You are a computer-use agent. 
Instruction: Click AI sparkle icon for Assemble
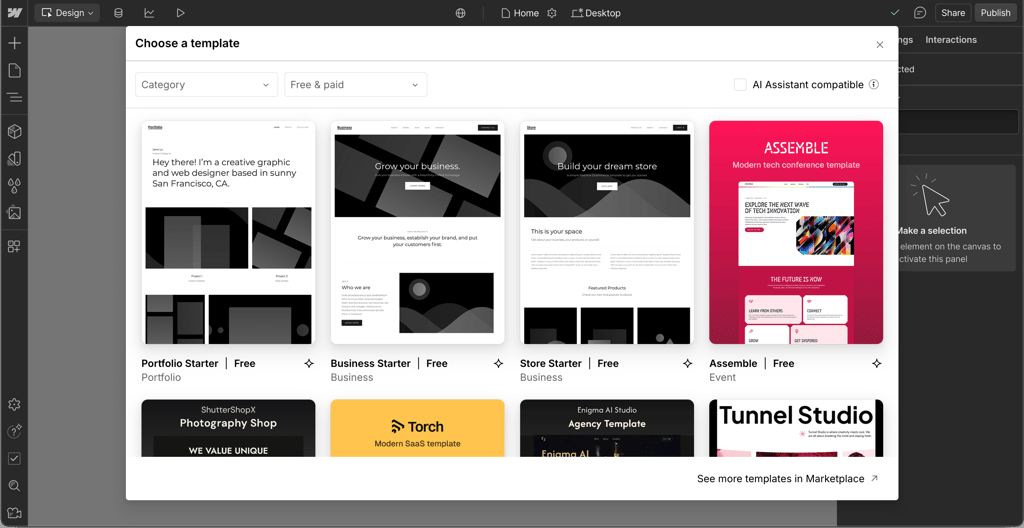pyautogui.click(x=877, y=363)
